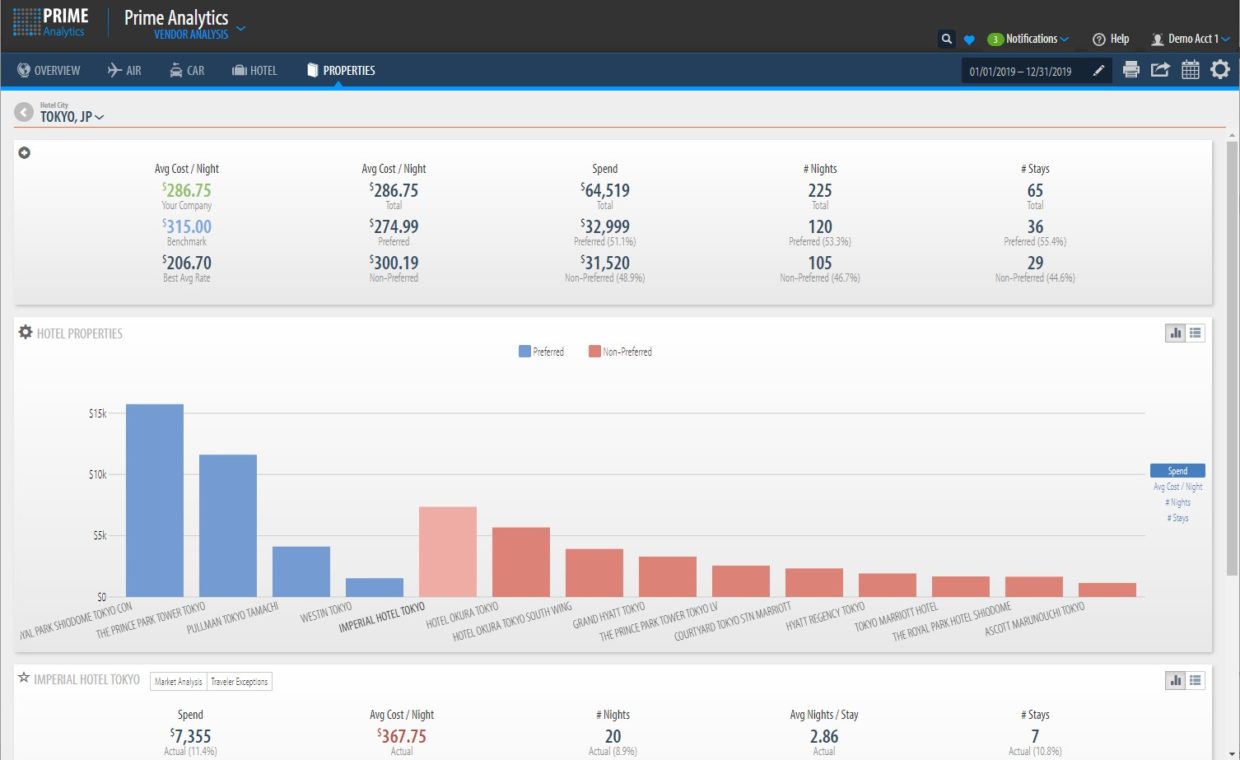Go back using the circled arrow beside Tokyo
The height and width of the screenshot is (760, 1240).
24,113
